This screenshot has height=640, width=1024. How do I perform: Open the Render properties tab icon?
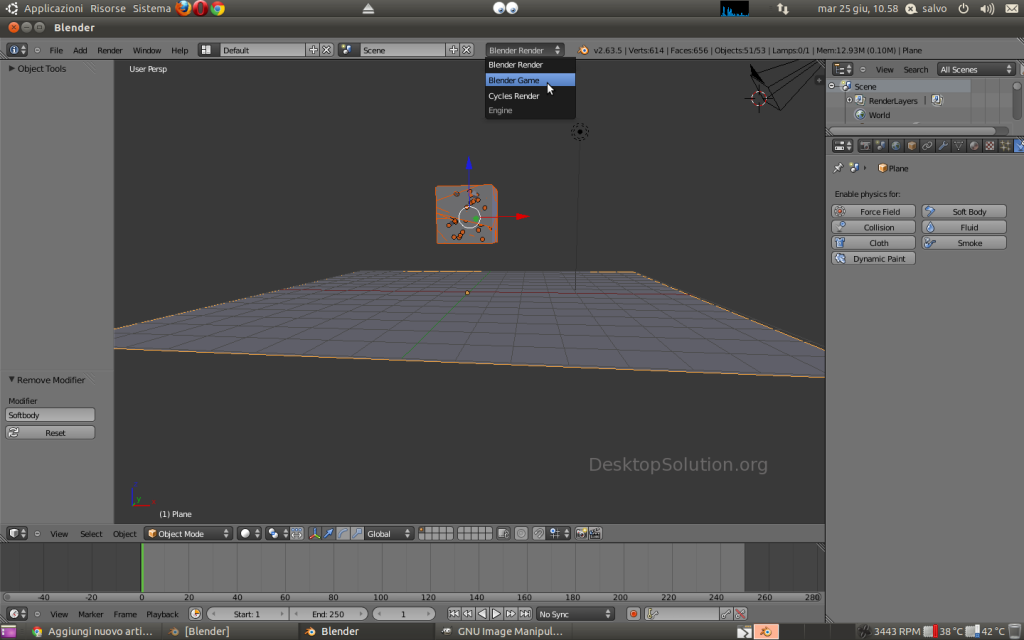point(864,146)
